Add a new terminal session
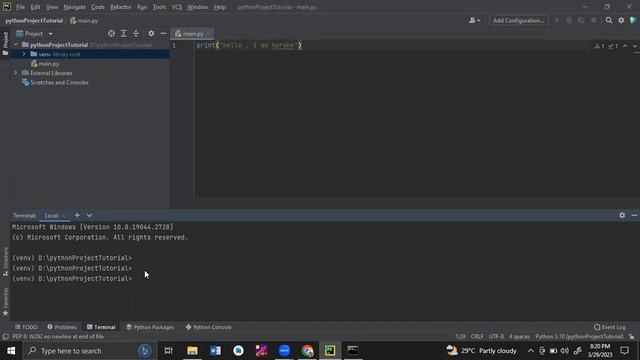640x360 pixels. [x=77, y=215]
